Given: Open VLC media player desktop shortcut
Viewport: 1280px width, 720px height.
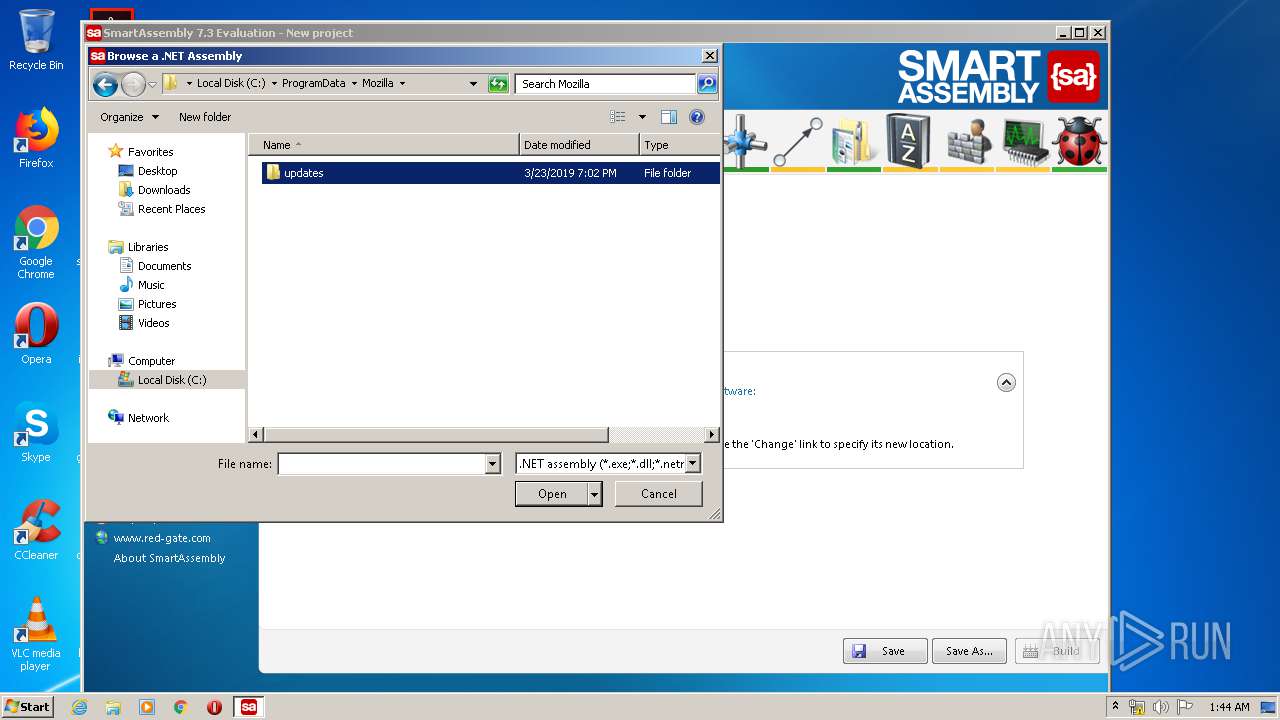Looking at the screenshot, I should tap(36, 634).
